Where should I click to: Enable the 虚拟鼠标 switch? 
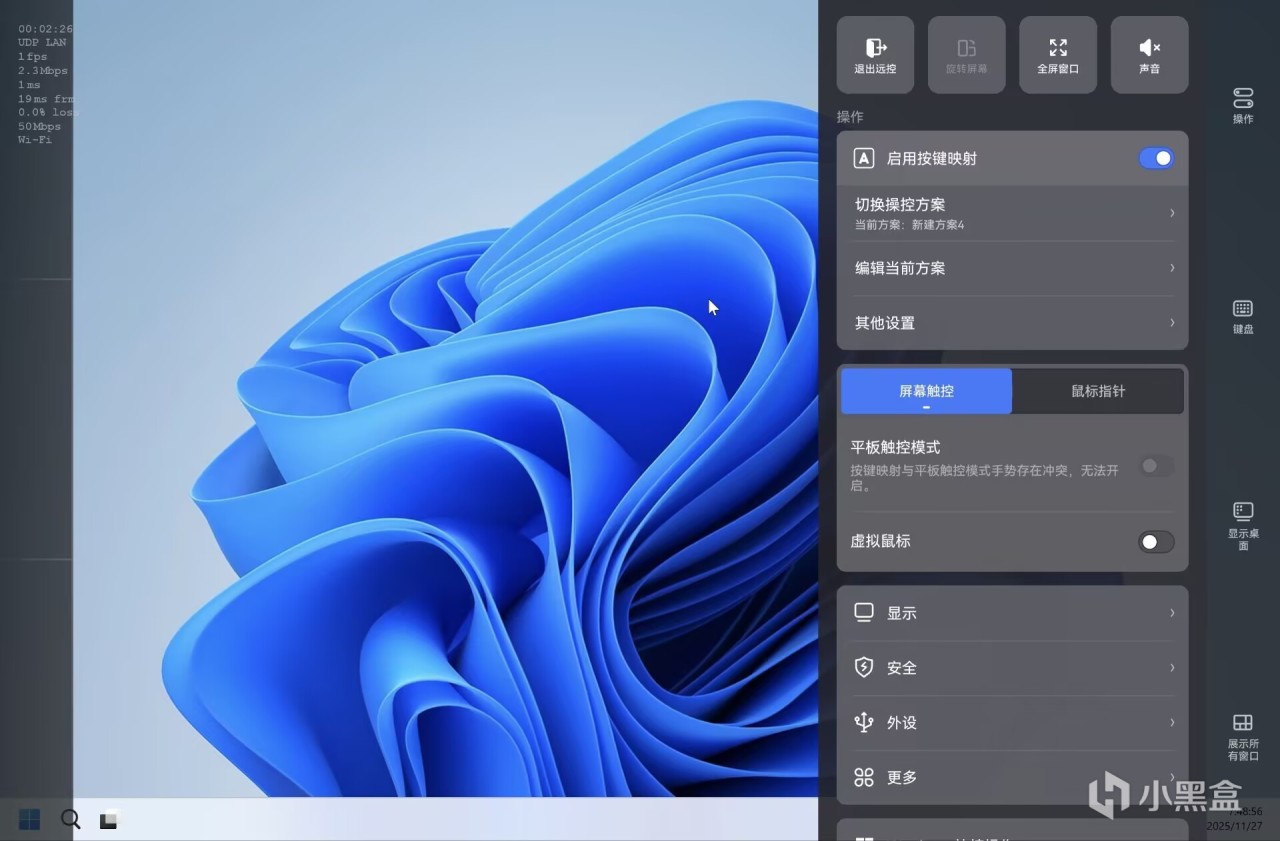pyautogui.click(x=1156, y=542)
